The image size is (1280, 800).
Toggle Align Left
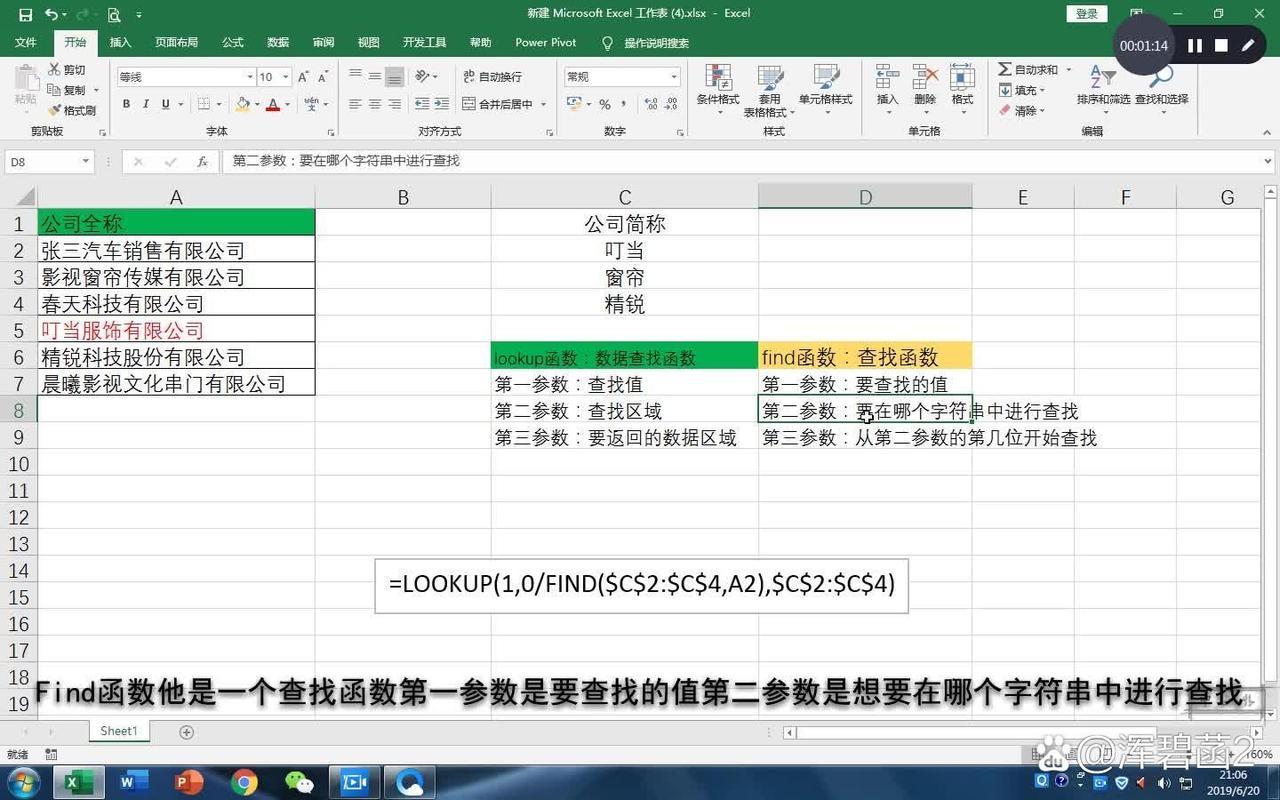355,104
